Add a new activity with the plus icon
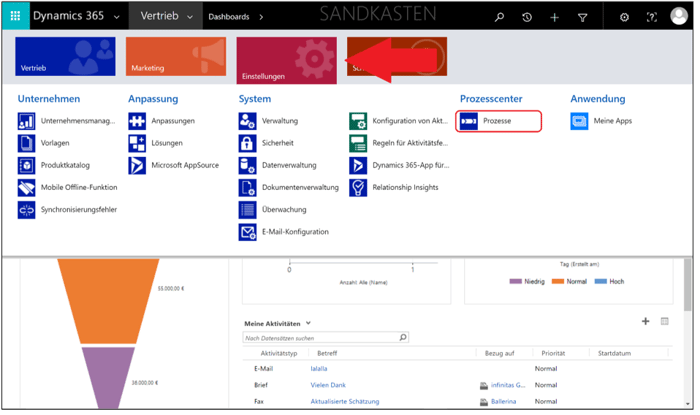The image size is (700, 415). click(x=646, y=321)
